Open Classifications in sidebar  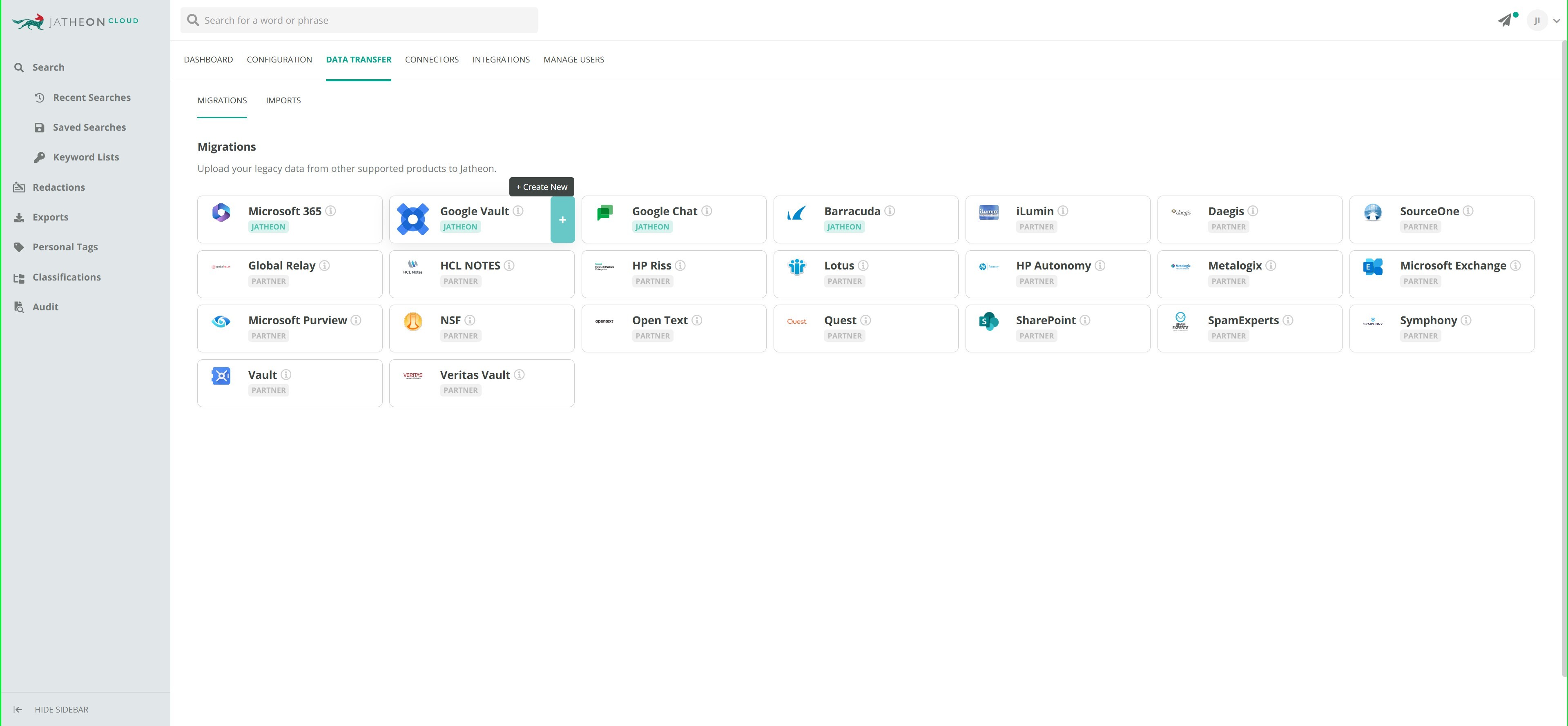click(x=57, y=277)
